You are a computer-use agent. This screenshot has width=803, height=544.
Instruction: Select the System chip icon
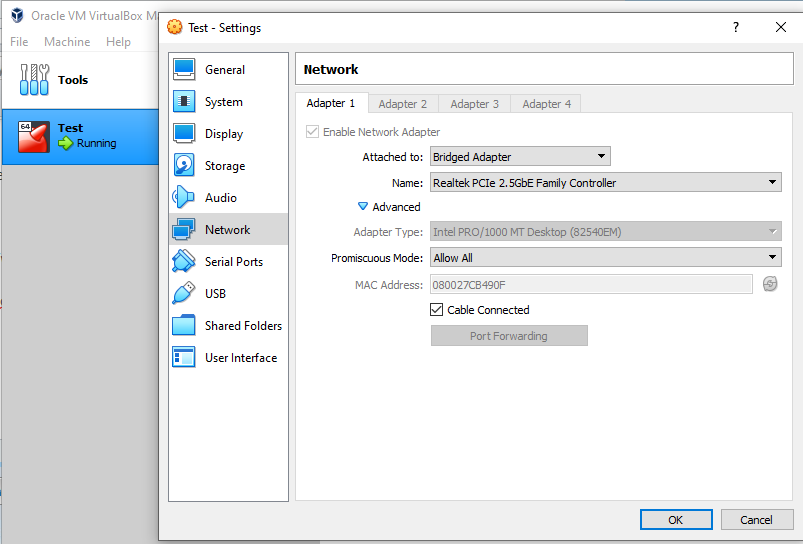click(184, 101)
